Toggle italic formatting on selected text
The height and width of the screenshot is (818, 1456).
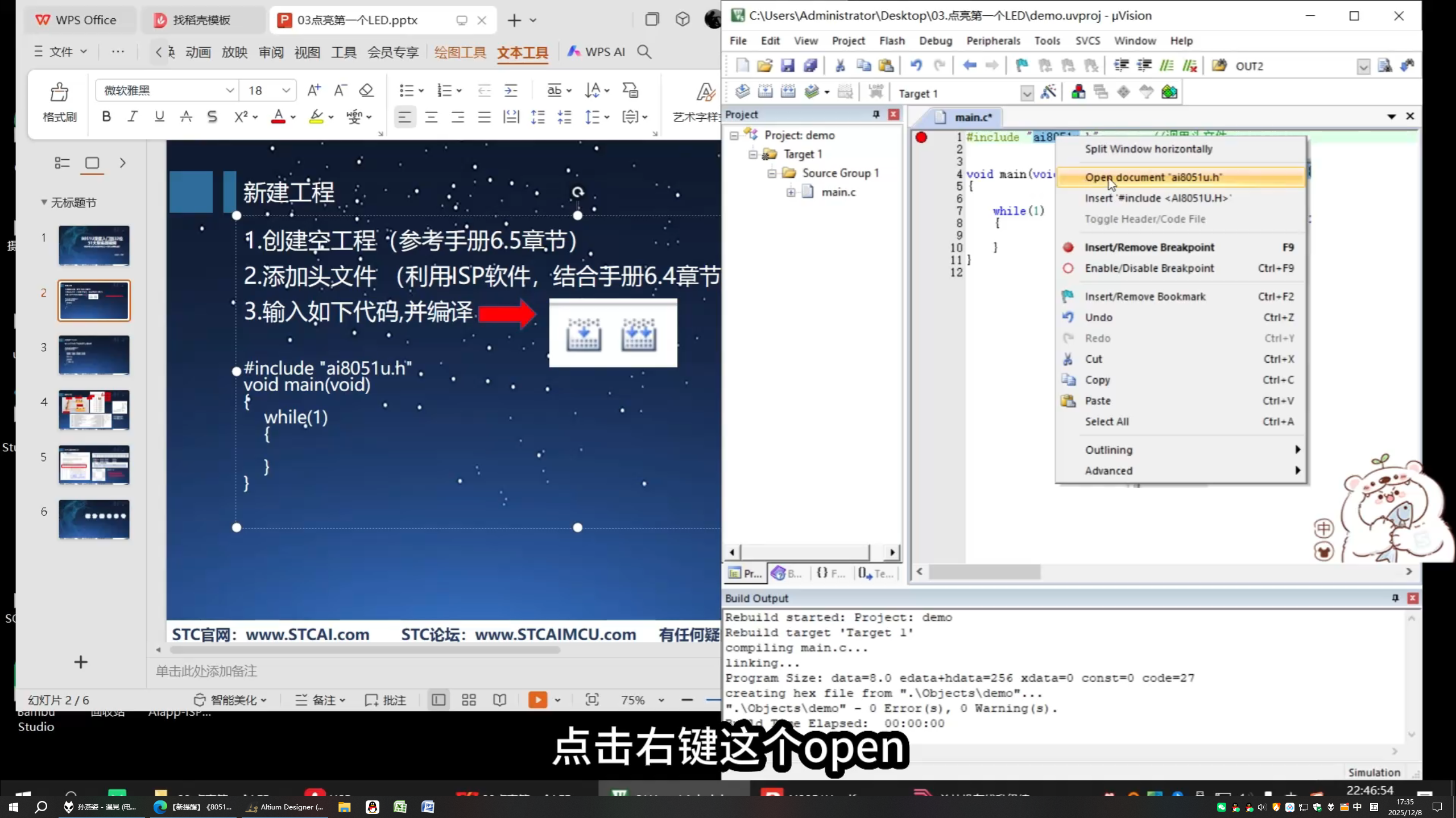(x=132, y=116)
